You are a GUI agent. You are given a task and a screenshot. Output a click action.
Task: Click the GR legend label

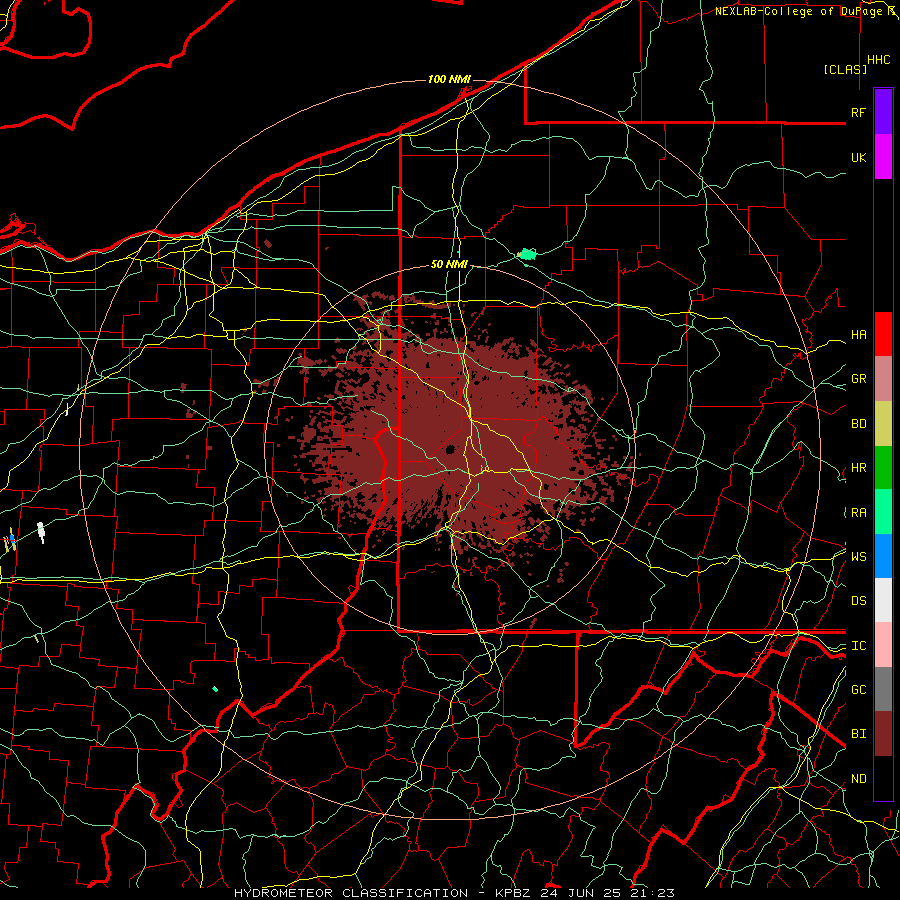click(x=858, y=379)
